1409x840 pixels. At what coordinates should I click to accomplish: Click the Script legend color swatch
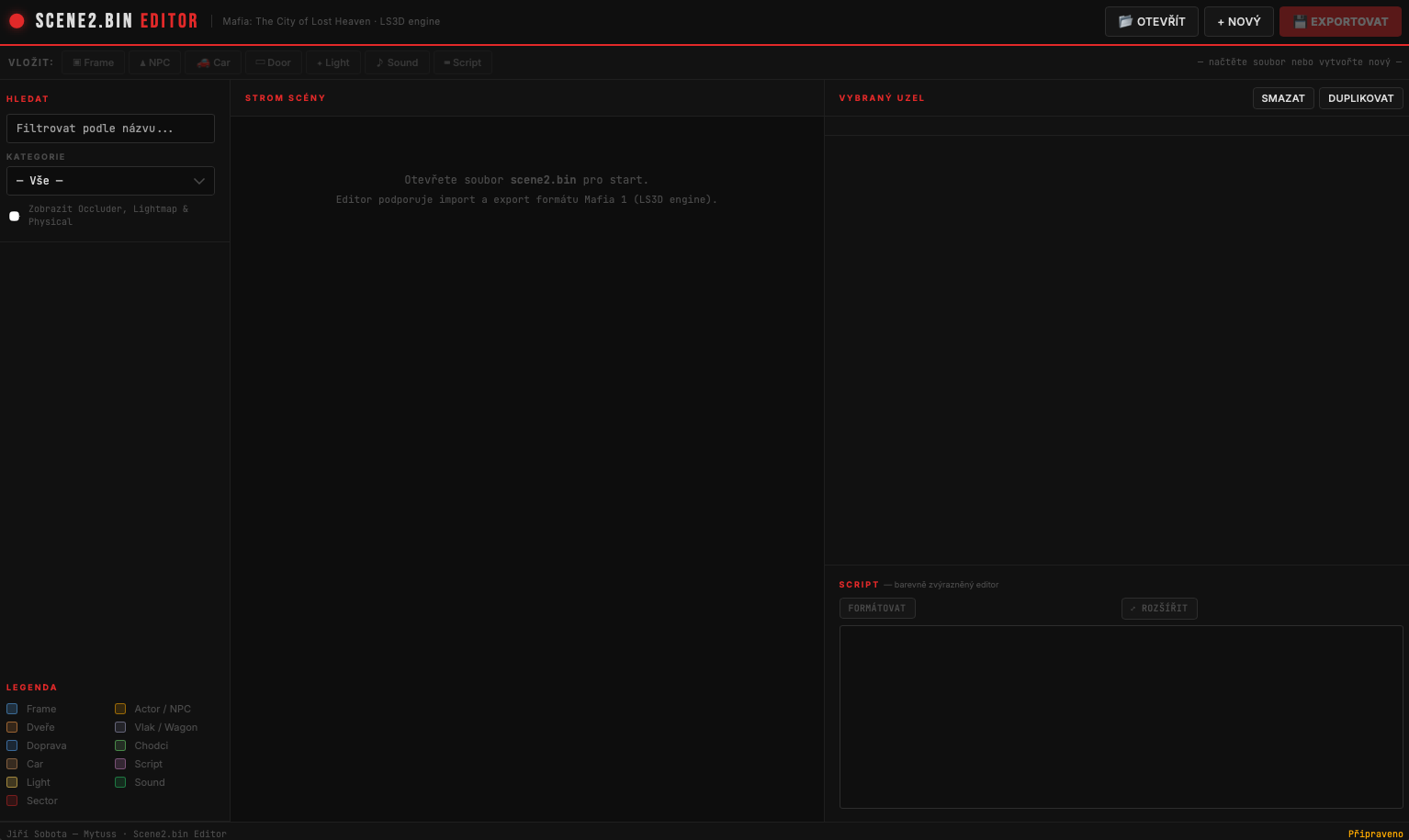pyautogui.click(x=120, y=764)
